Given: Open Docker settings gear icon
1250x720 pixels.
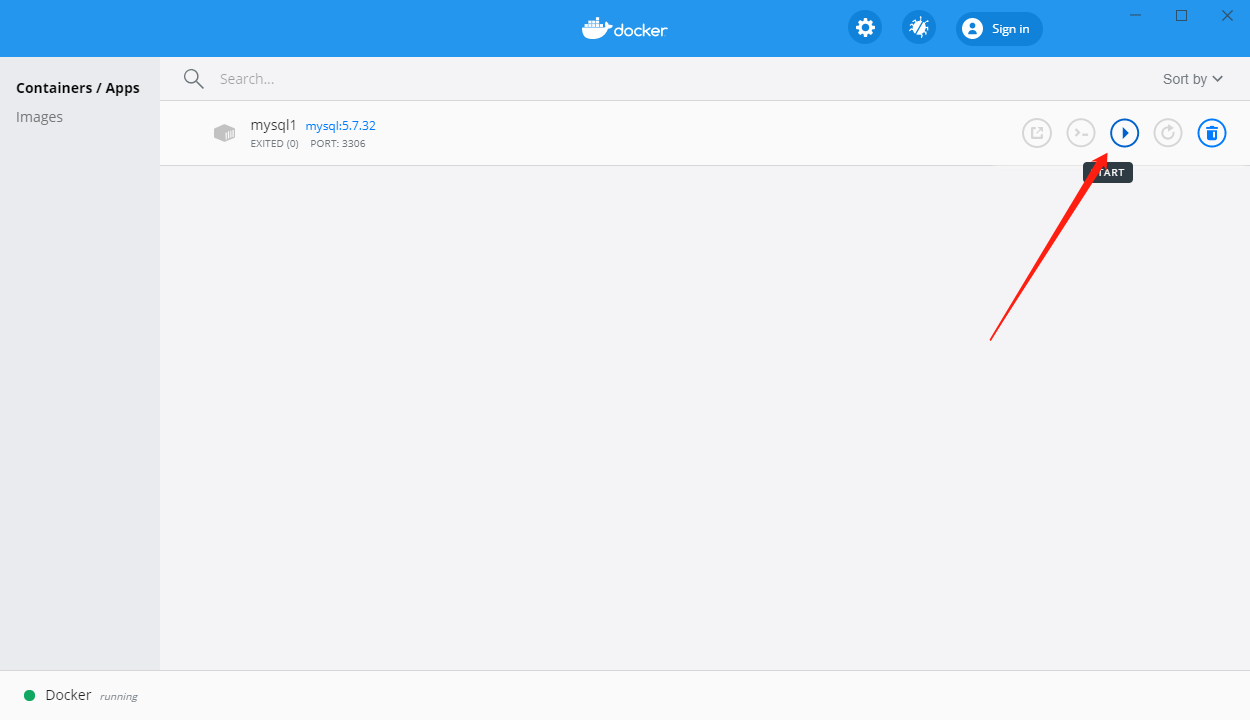Looking at the screenshot, I should click(865, 28).
